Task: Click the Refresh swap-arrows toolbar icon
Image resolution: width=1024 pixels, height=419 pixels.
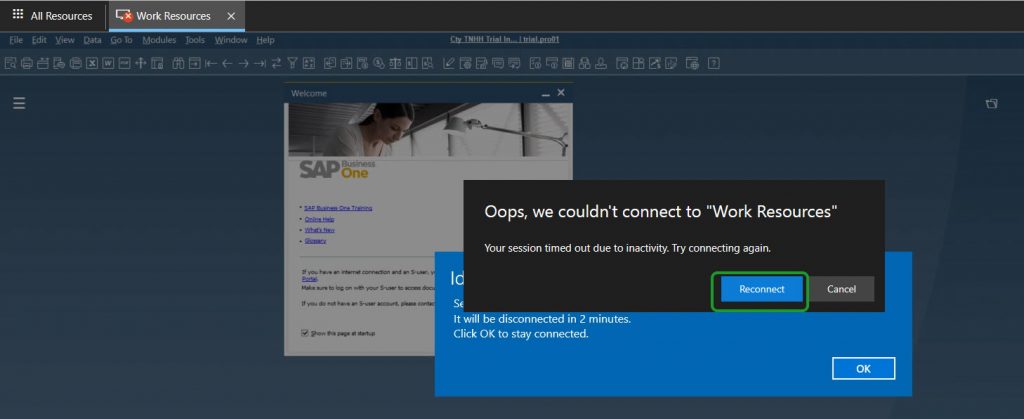Action: 276,63
